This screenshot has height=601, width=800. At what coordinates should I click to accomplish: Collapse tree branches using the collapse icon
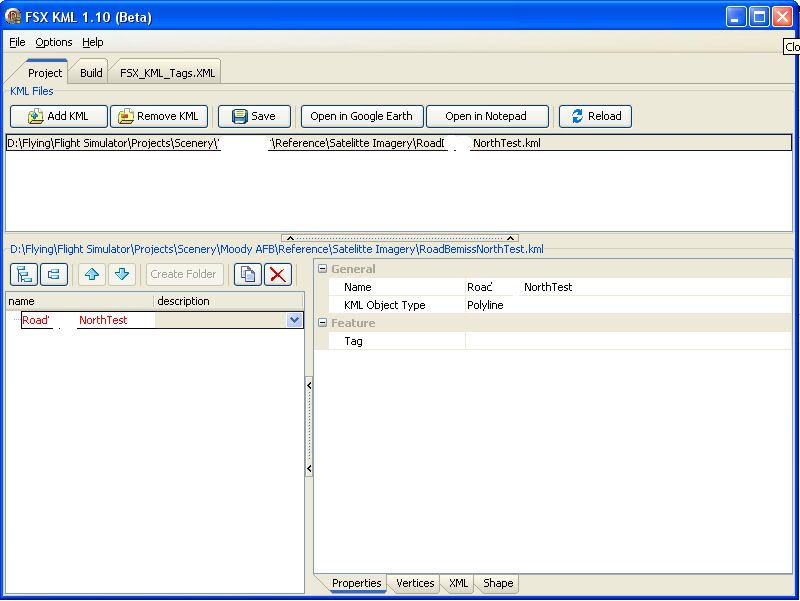54,274
